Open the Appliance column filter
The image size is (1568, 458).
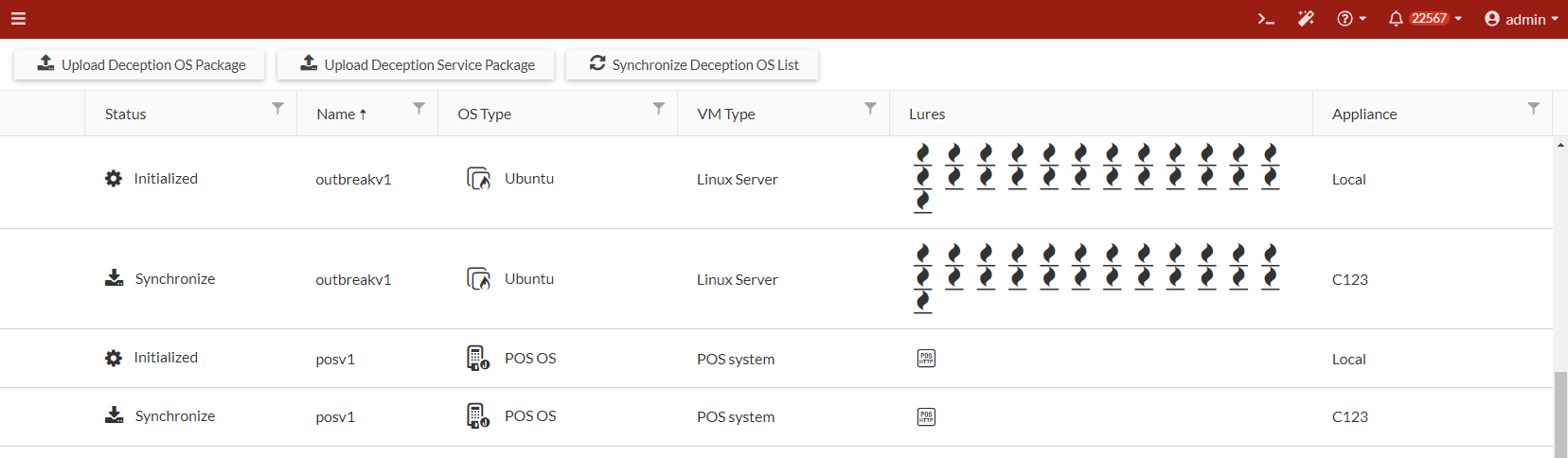click(1533, 109)
